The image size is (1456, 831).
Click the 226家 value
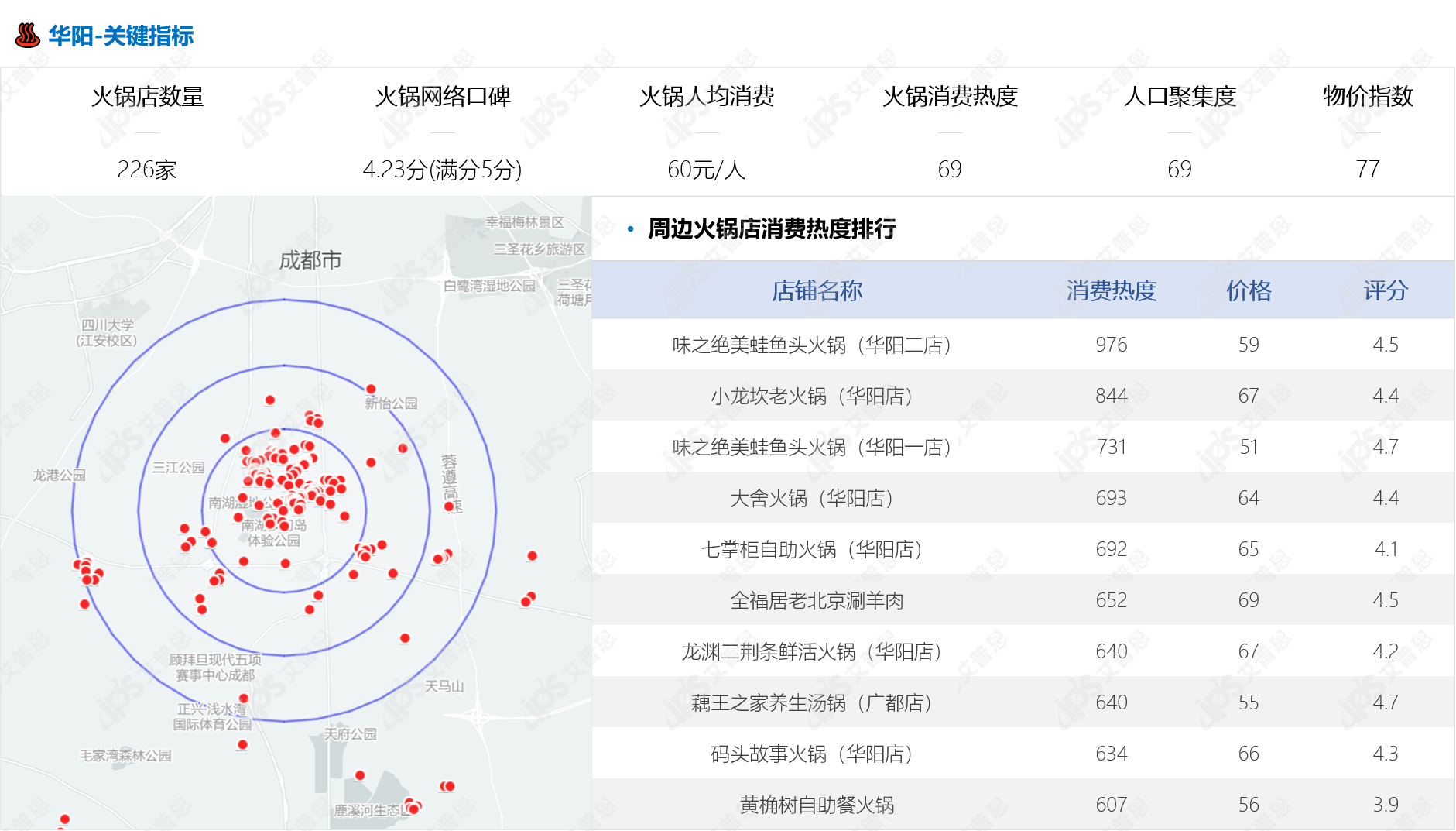coord(147,169)
